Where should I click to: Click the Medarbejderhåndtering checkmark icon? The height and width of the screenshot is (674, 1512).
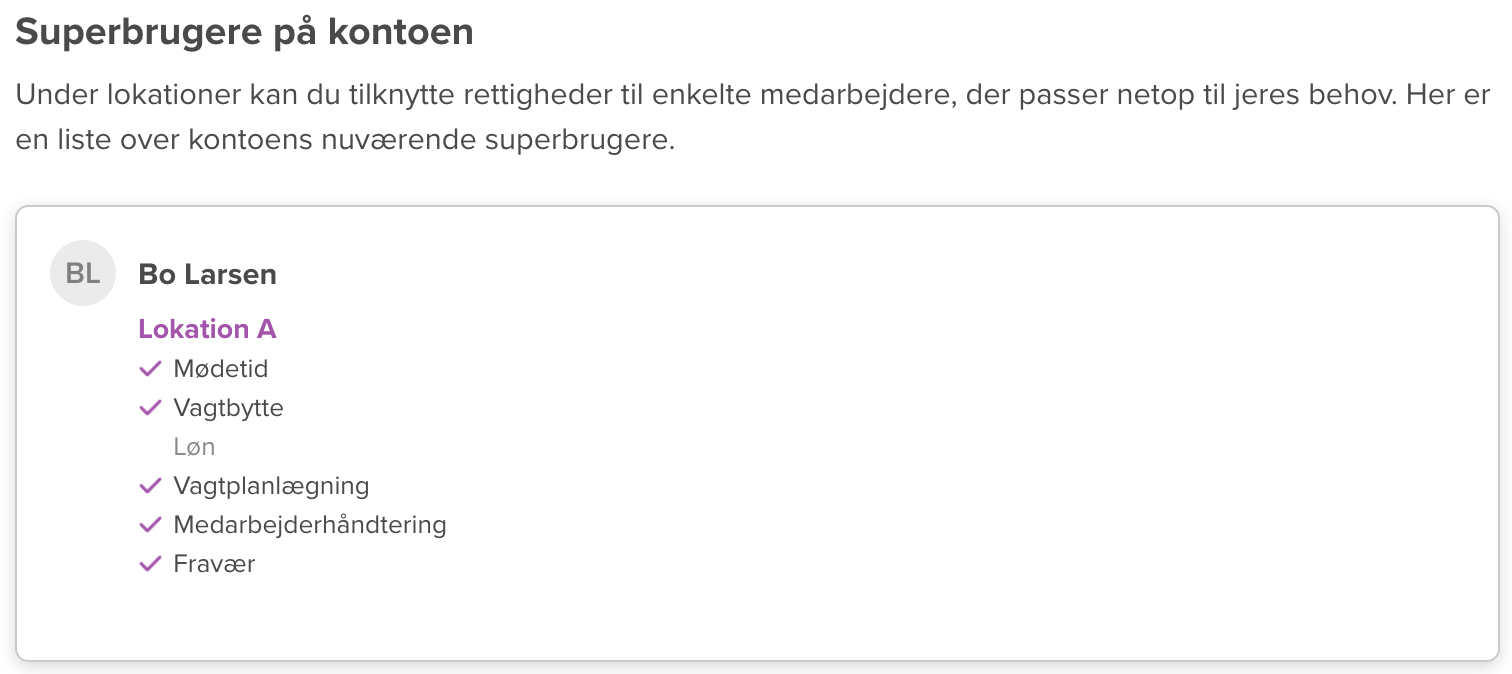tap(150, 525)
